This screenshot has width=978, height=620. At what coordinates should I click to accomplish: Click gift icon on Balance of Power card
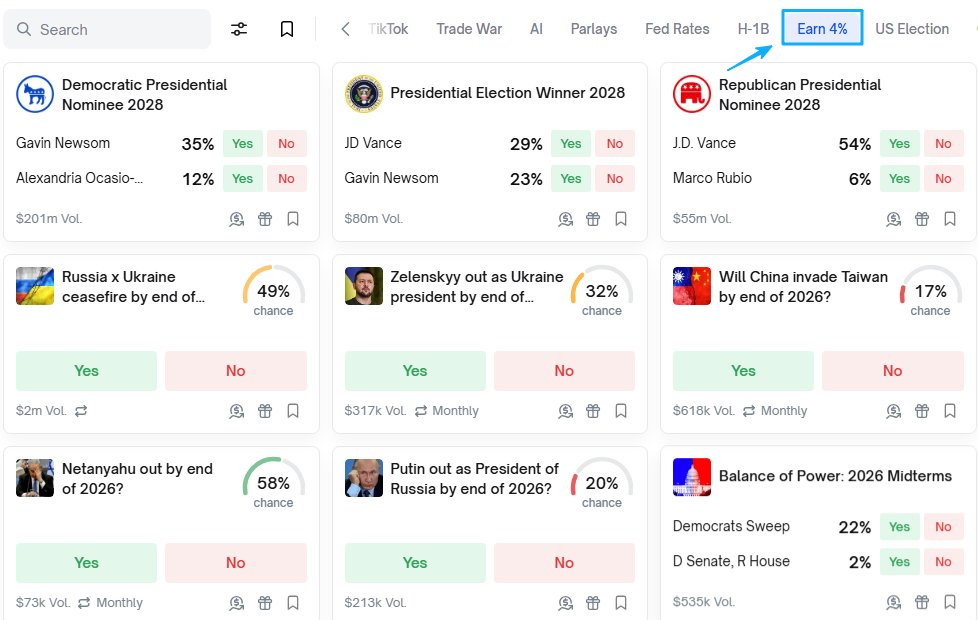coord(922,603)
